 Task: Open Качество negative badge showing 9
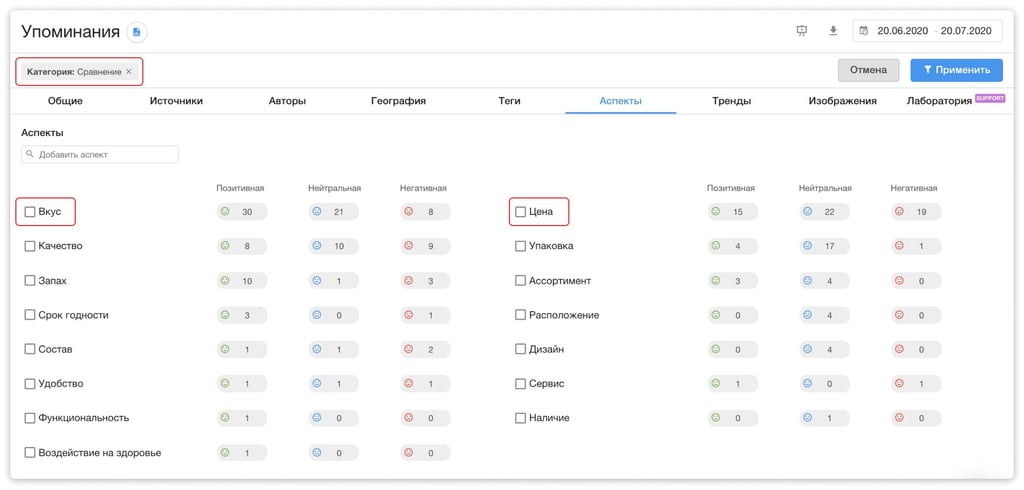[x=425, y=246]
